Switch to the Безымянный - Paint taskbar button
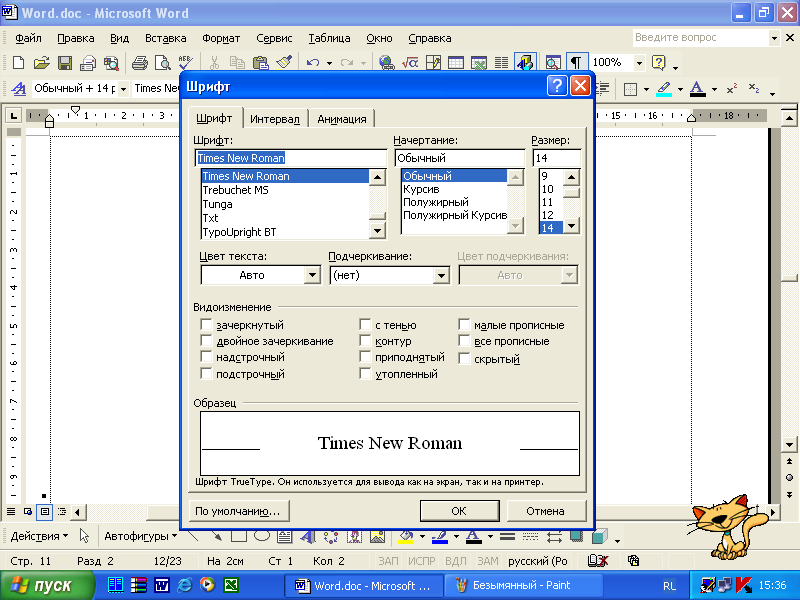800x600 pixels. [x=523, y=585]
